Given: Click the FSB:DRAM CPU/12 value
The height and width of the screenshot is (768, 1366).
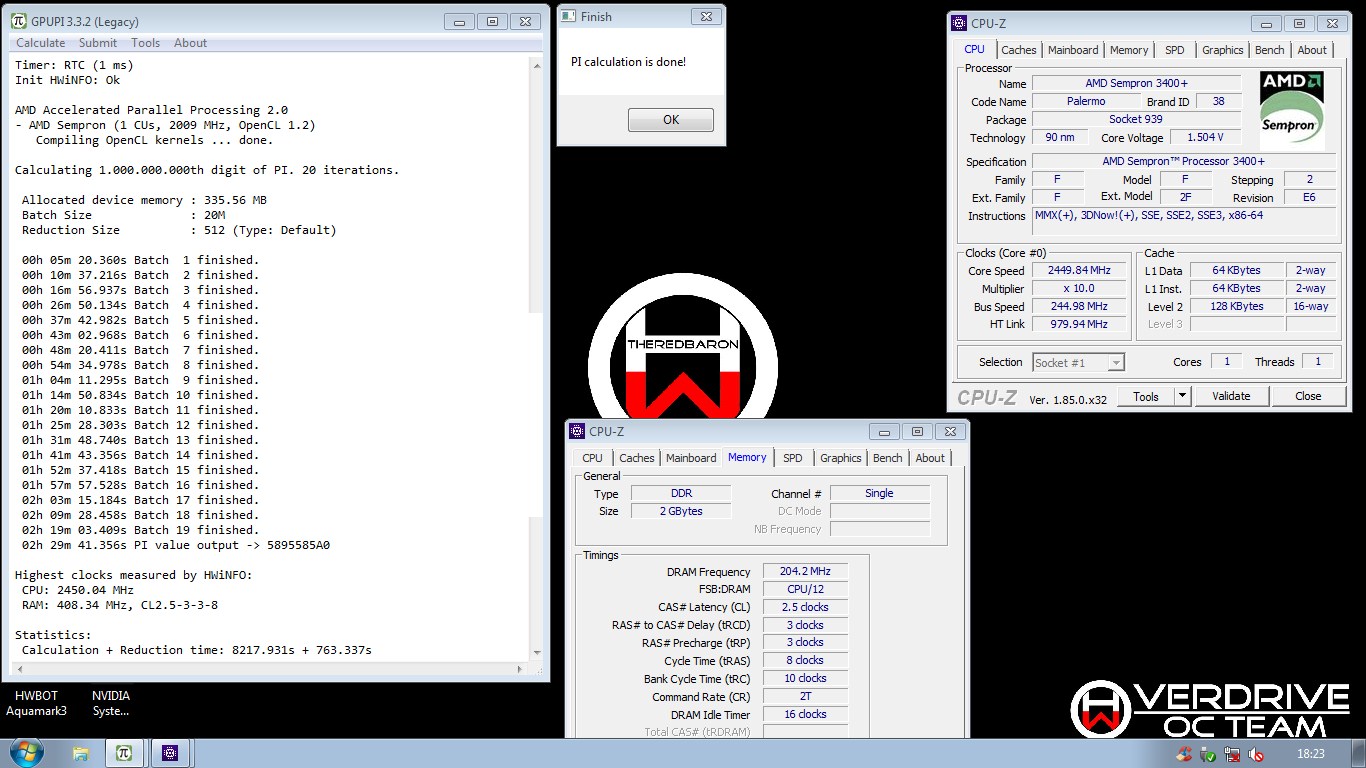Looking at the screenshot, I should click(805, 589).
